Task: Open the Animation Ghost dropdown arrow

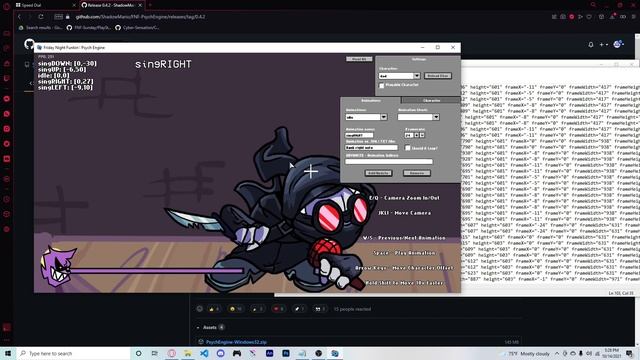Action: coord(436,117)
